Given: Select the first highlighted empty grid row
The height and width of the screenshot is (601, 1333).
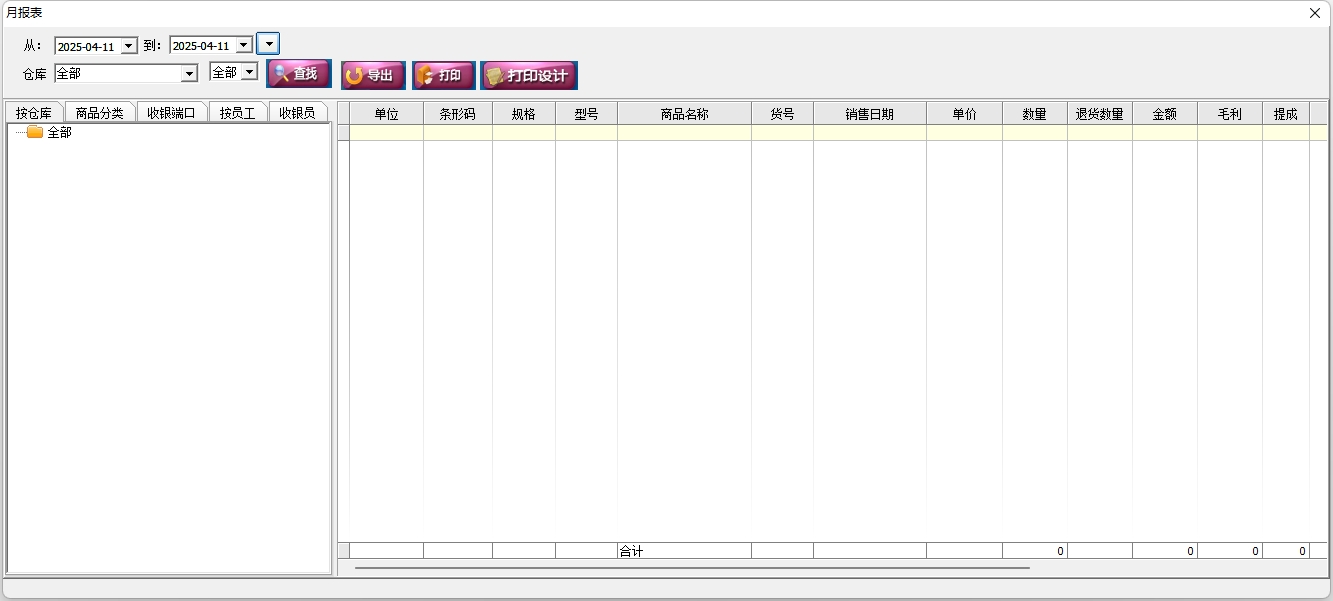Looking at the screenshot, I should click(838, 132).
